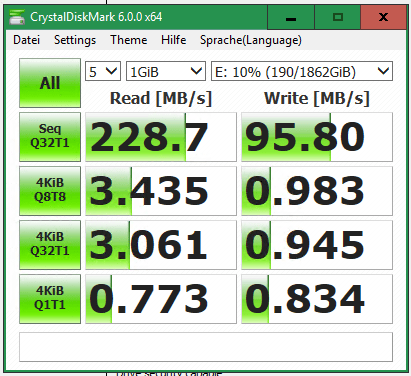411x376 pixels.
Task: Expand the drive E: selection dropdown
Action: click(302, 71)
